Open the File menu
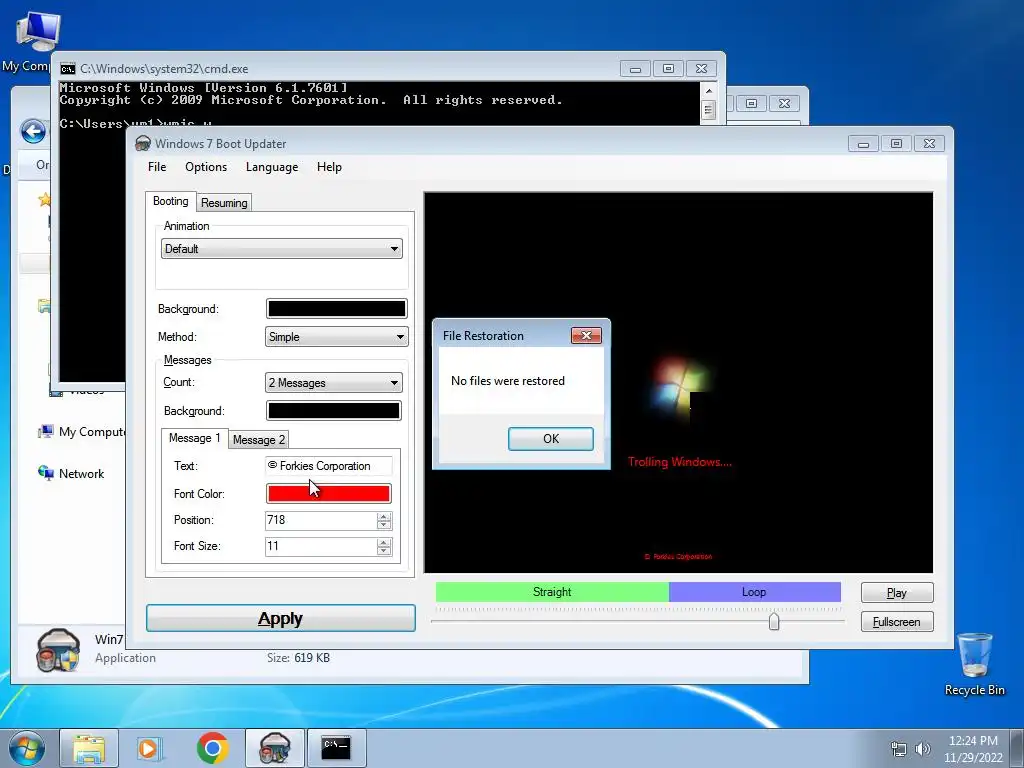The height and width of the screenshot is (768, 1024). pyautogui.click(x=157, y=167)
